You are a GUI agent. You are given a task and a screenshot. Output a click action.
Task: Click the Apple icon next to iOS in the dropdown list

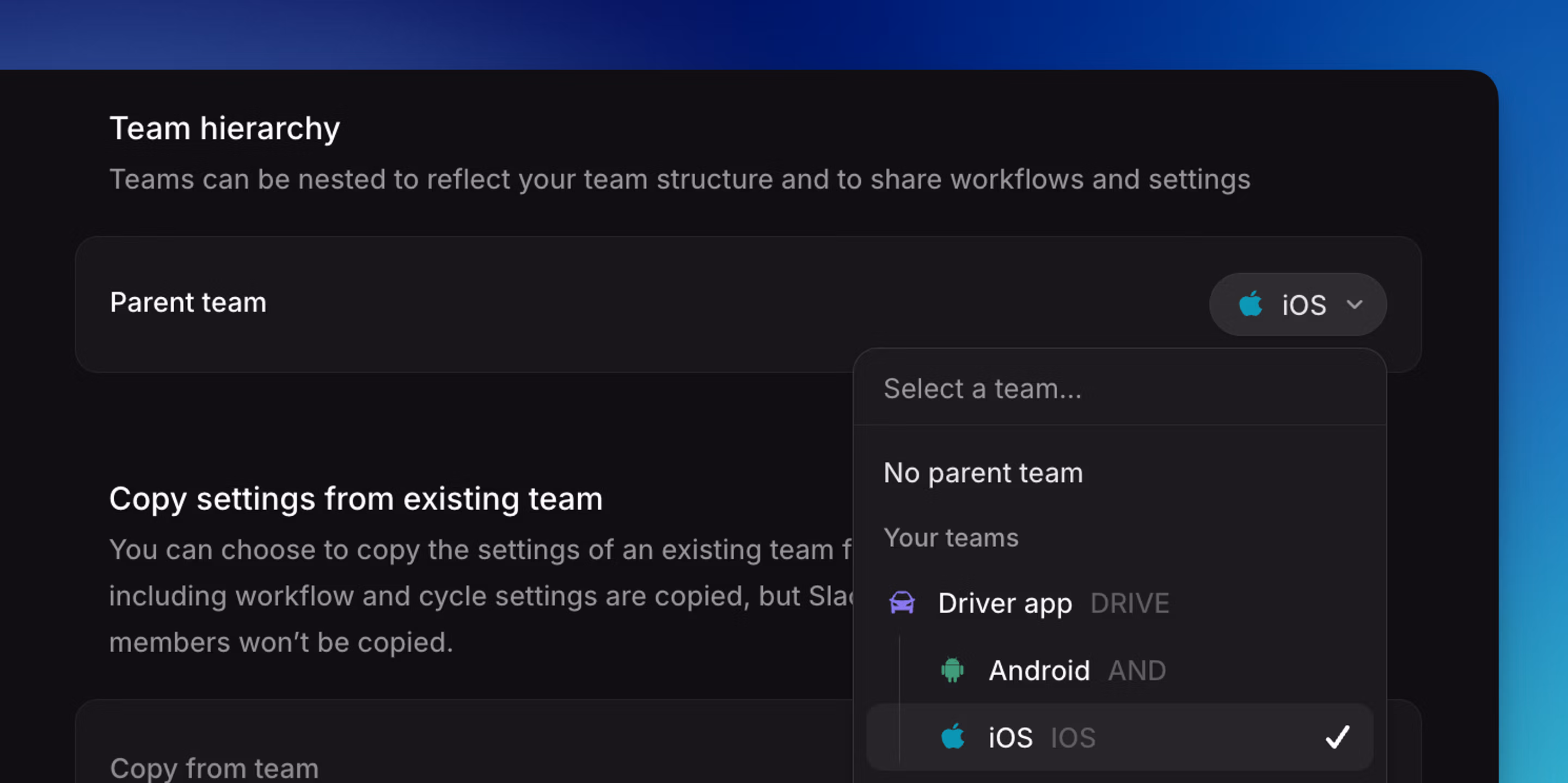pos(953,737)
